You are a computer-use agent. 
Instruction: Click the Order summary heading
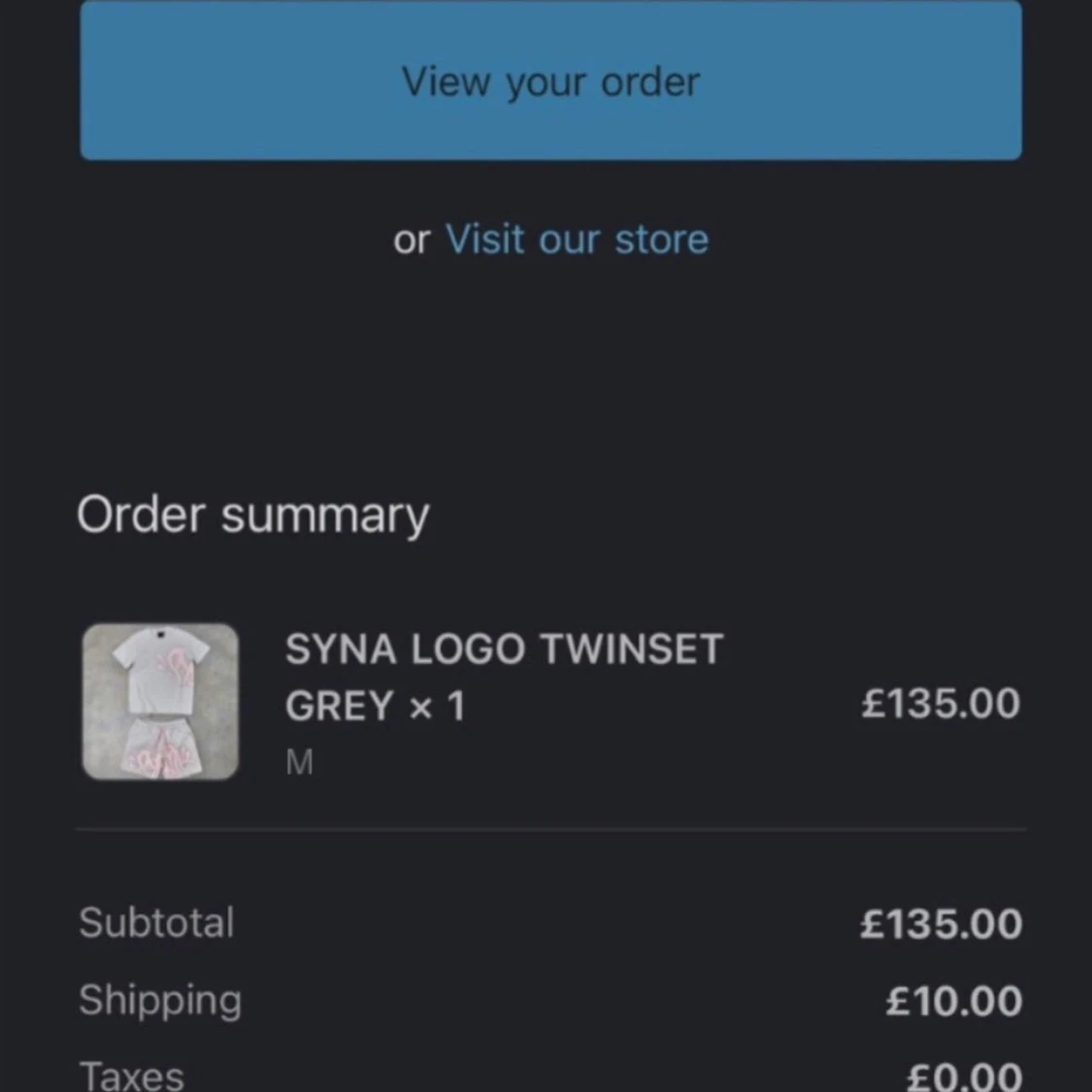[x=252, y=514]
